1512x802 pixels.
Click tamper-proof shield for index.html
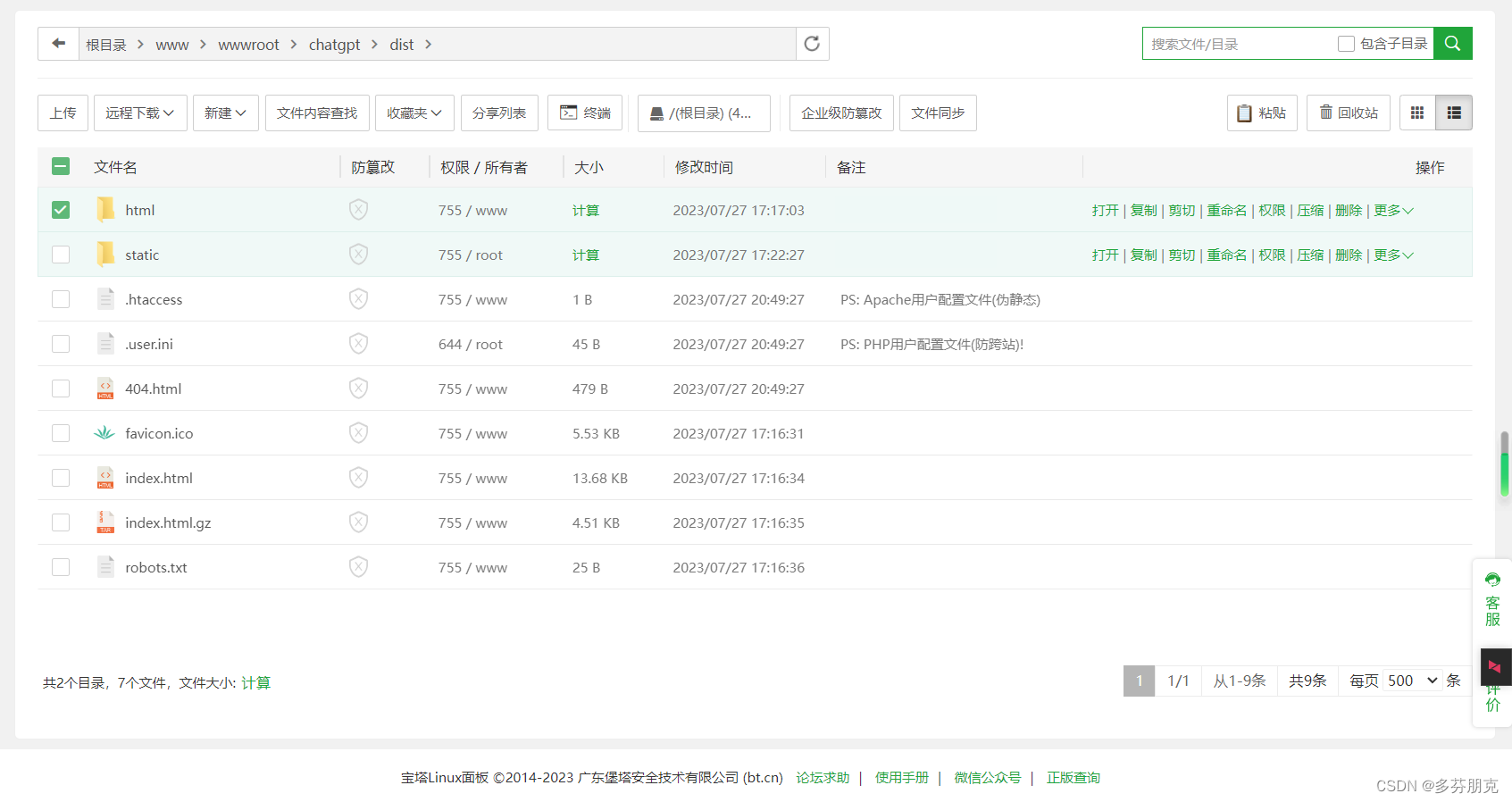[x=358, y=478]
